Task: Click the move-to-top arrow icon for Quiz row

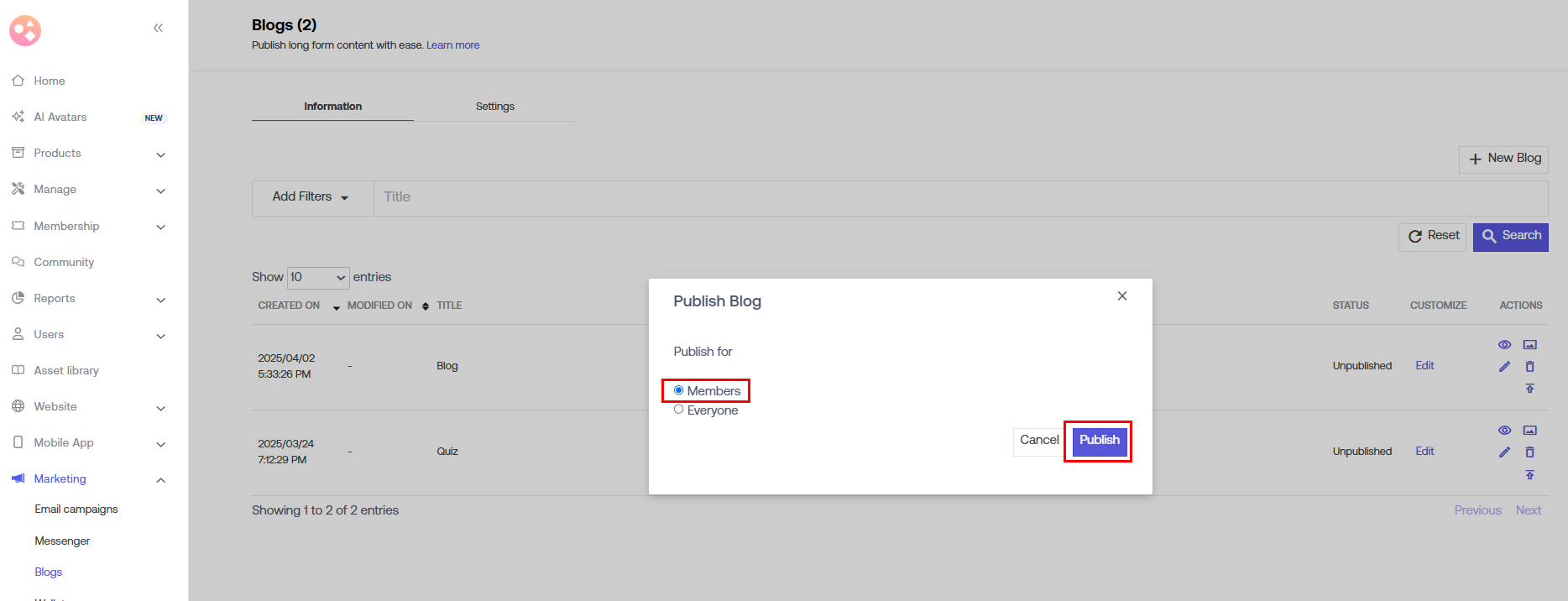Action: coord(1529,475)
